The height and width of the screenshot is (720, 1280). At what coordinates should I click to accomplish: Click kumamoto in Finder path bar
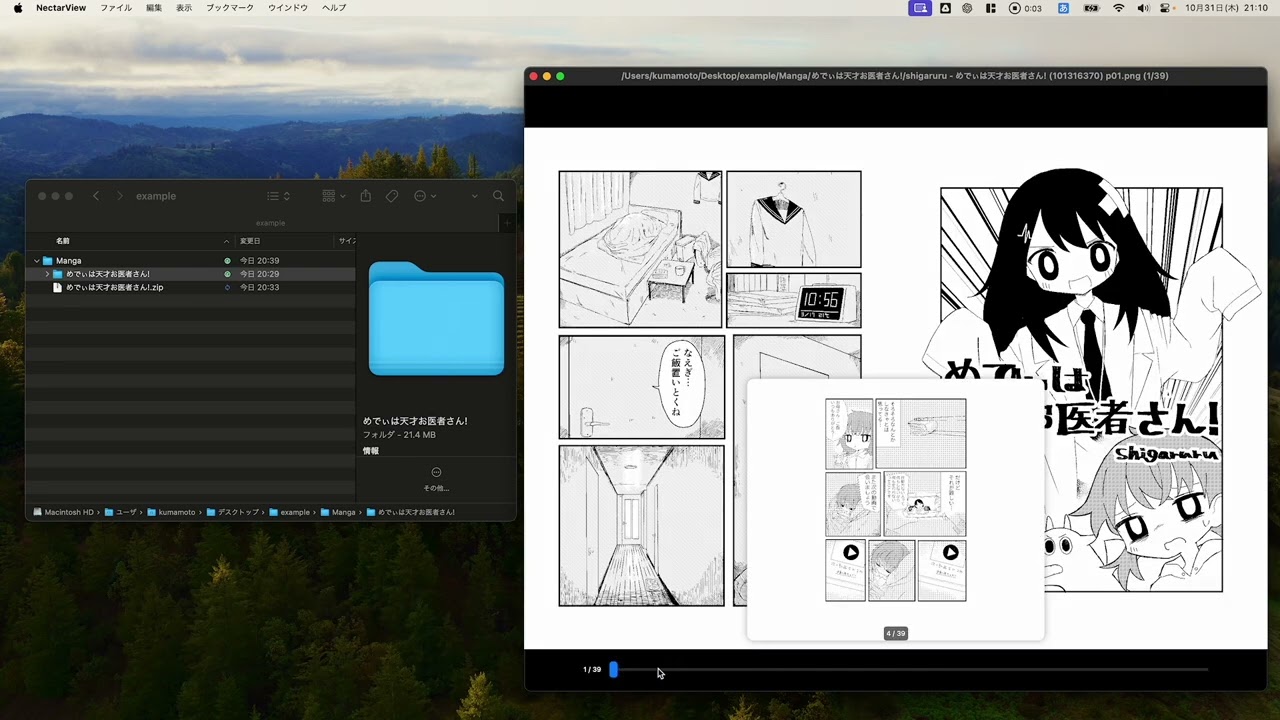[x=171, y=512]
